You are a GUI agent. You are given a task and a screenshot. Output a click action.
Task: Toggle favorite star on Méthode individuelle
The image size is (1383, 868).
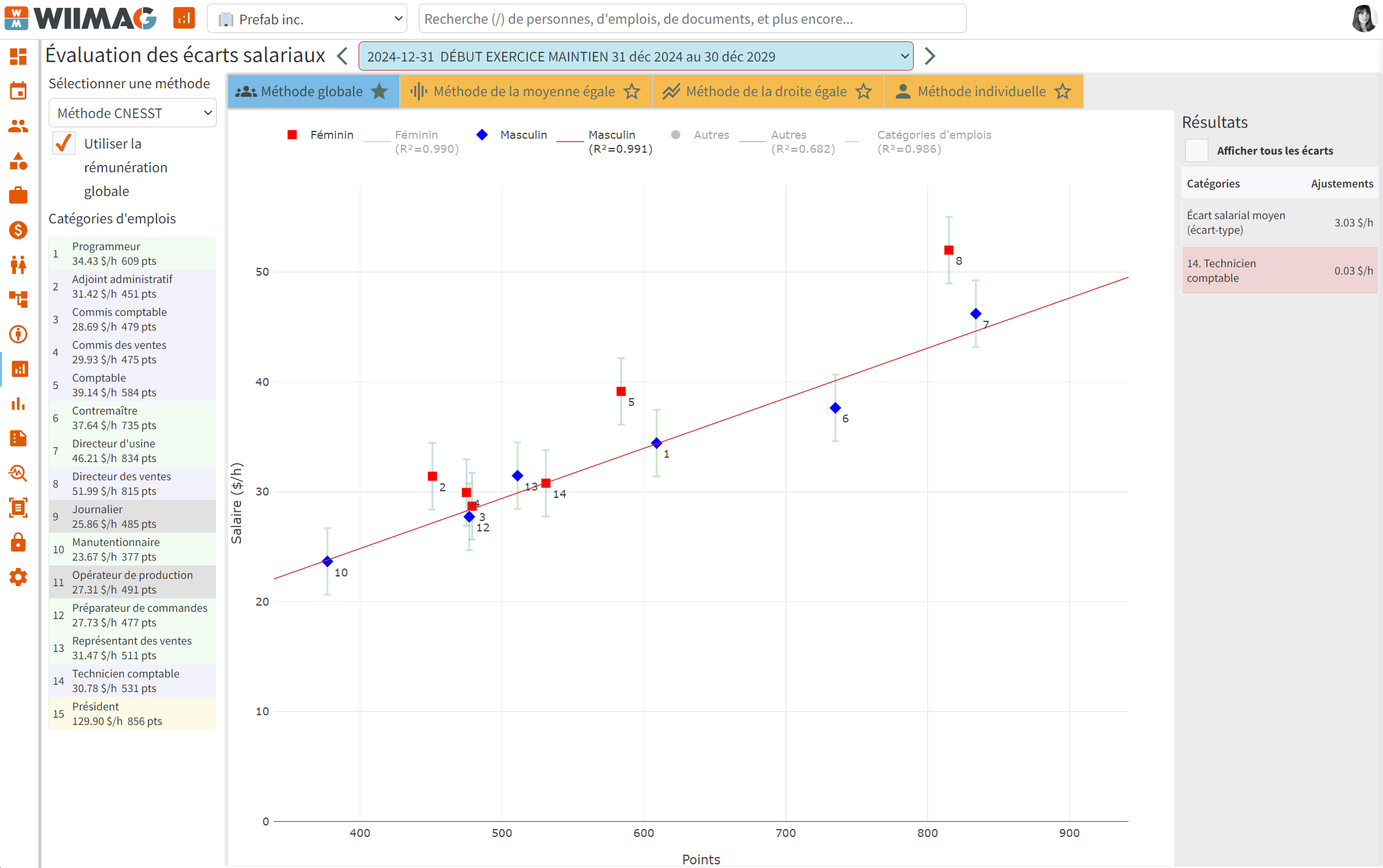coord(1063,91)
